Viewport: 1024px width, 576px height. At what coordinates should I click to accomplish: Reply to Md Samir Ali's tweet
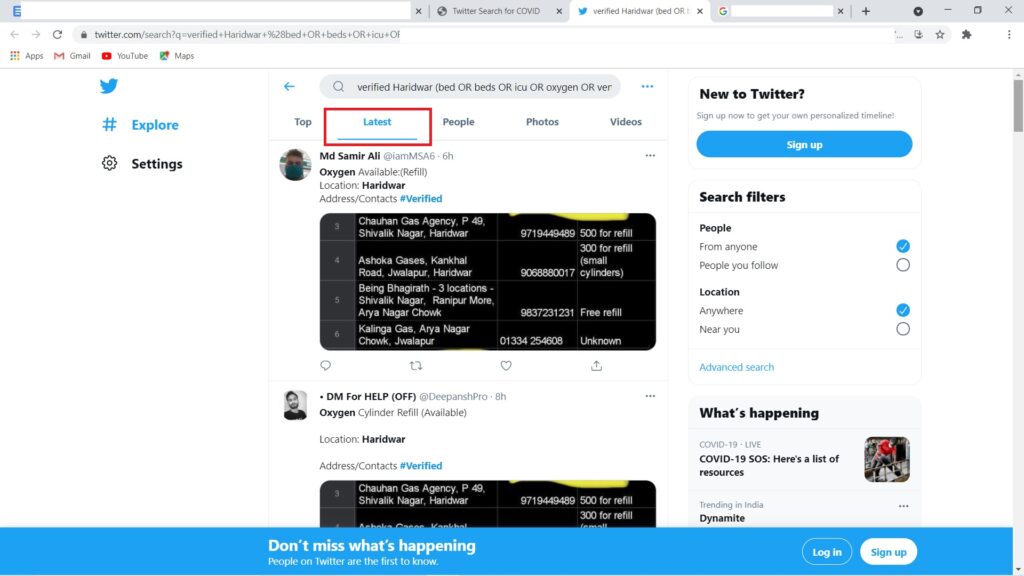(x=325, y=366)
